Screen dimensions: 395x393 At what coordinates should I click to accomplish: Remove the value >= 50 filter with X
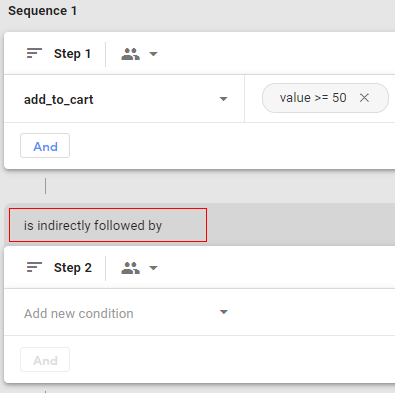point(364,98)
